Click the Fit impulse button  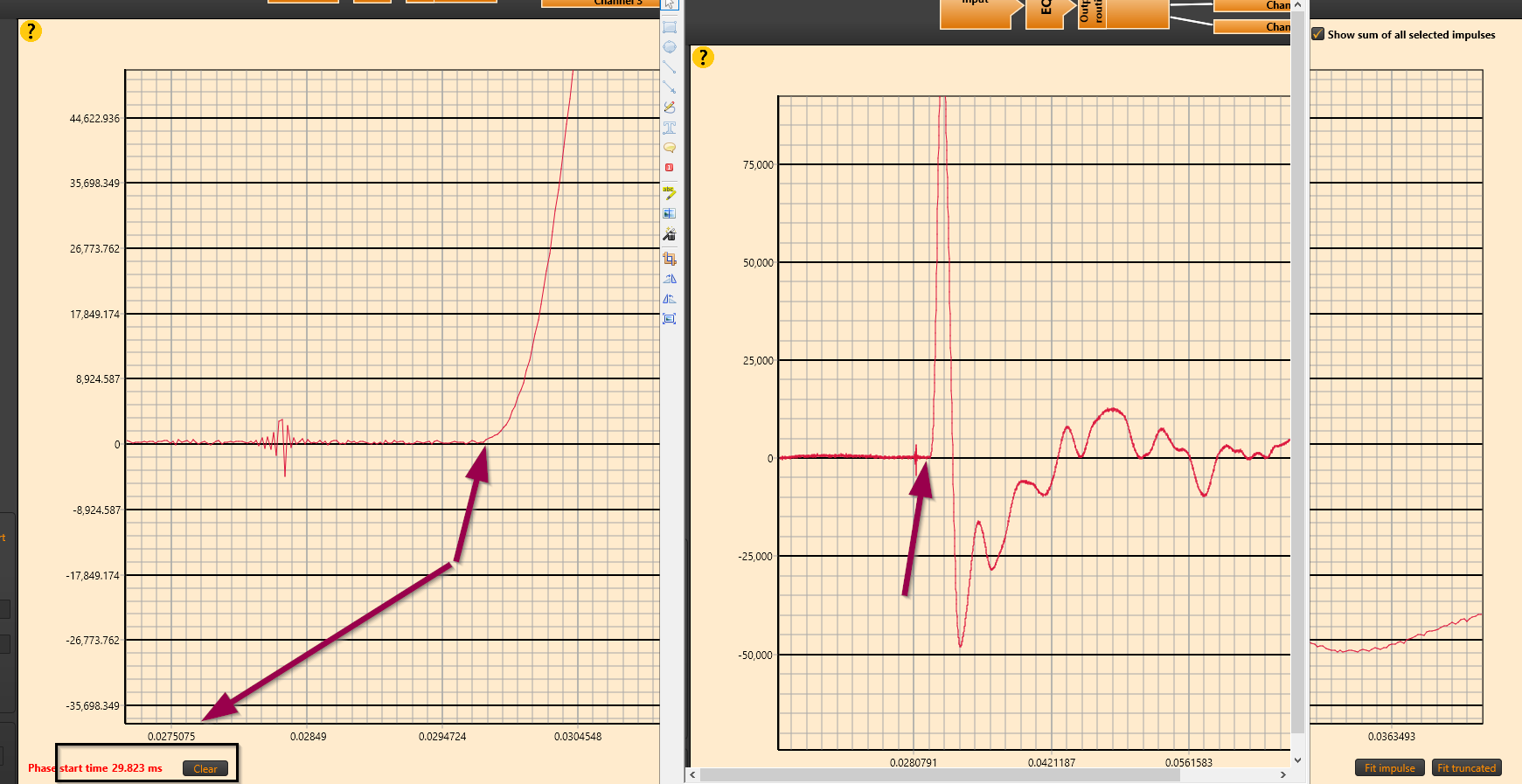coord(1389,768)
